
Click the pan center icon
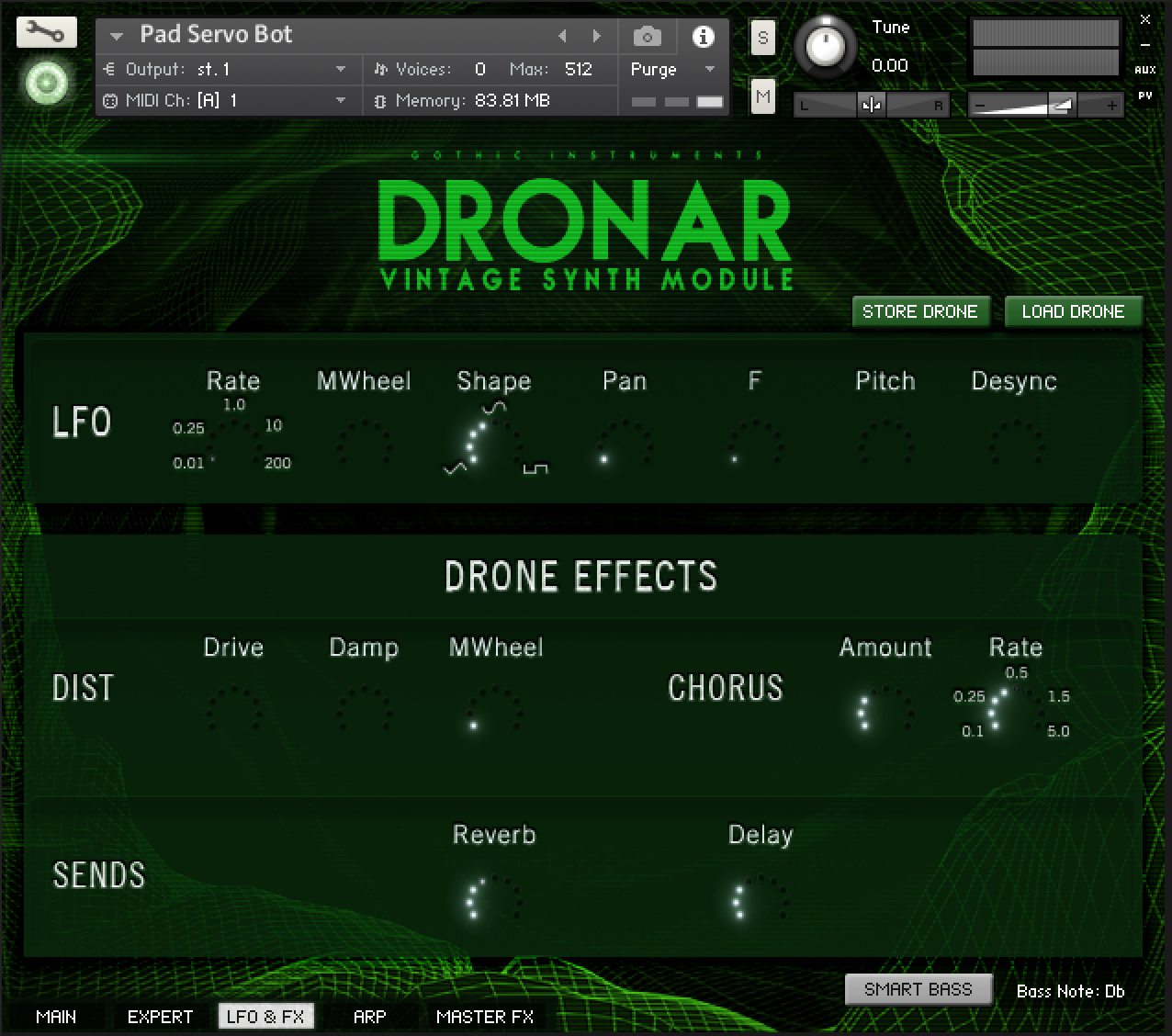(871, 106)
